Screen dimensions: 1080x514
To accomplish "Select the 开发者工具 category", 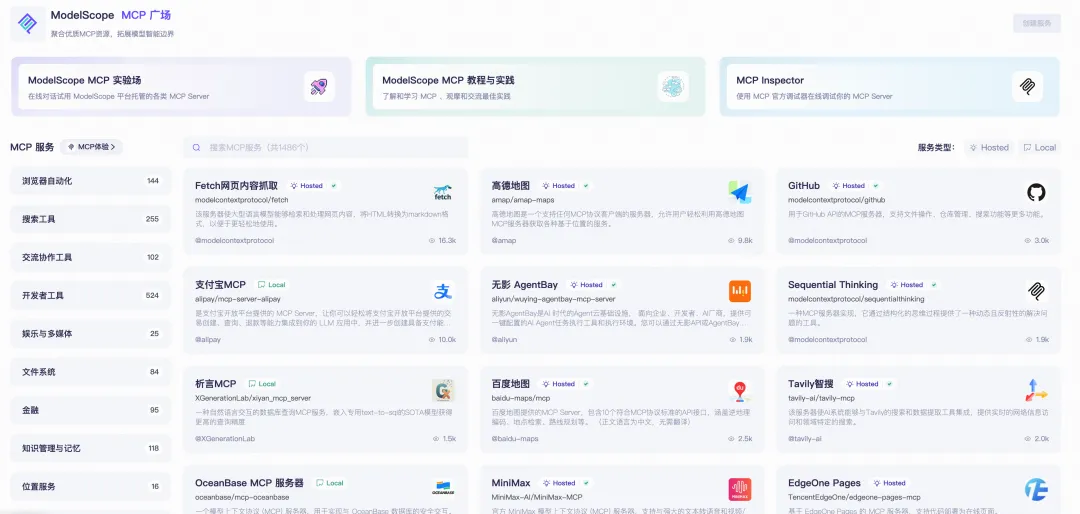I will click(x=91, y=296).
